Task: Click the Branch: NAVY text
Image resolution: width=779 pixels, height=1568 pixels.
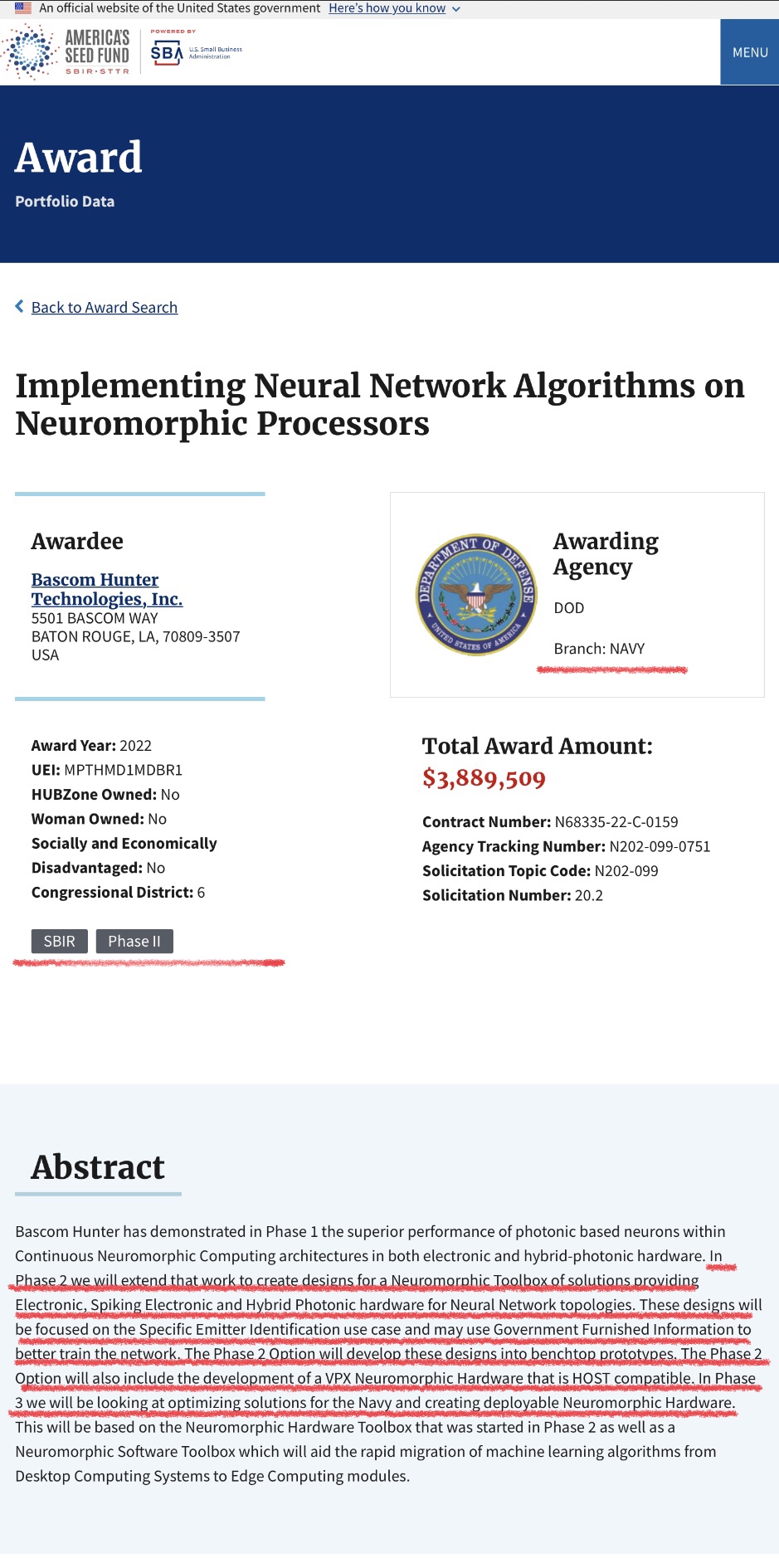Action: (599, 649)
